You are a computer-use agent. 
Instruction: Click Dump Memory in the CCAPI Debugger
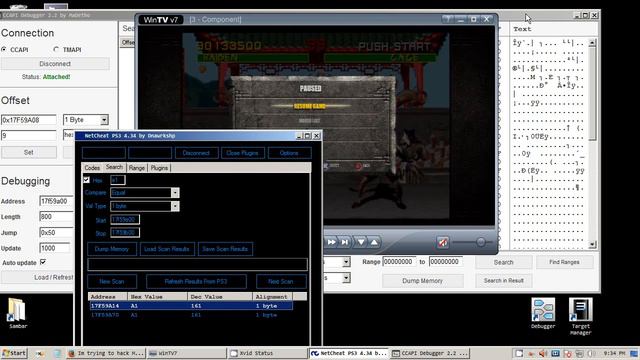click(422, 281)
